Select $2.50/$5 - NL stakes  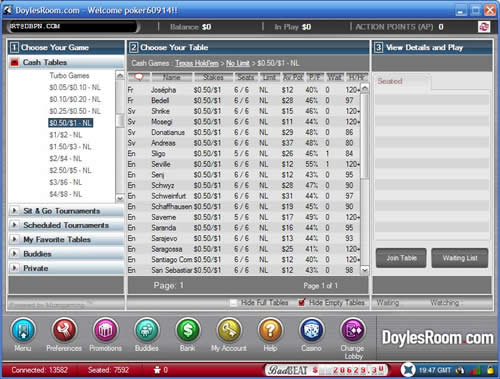point(70,170)
